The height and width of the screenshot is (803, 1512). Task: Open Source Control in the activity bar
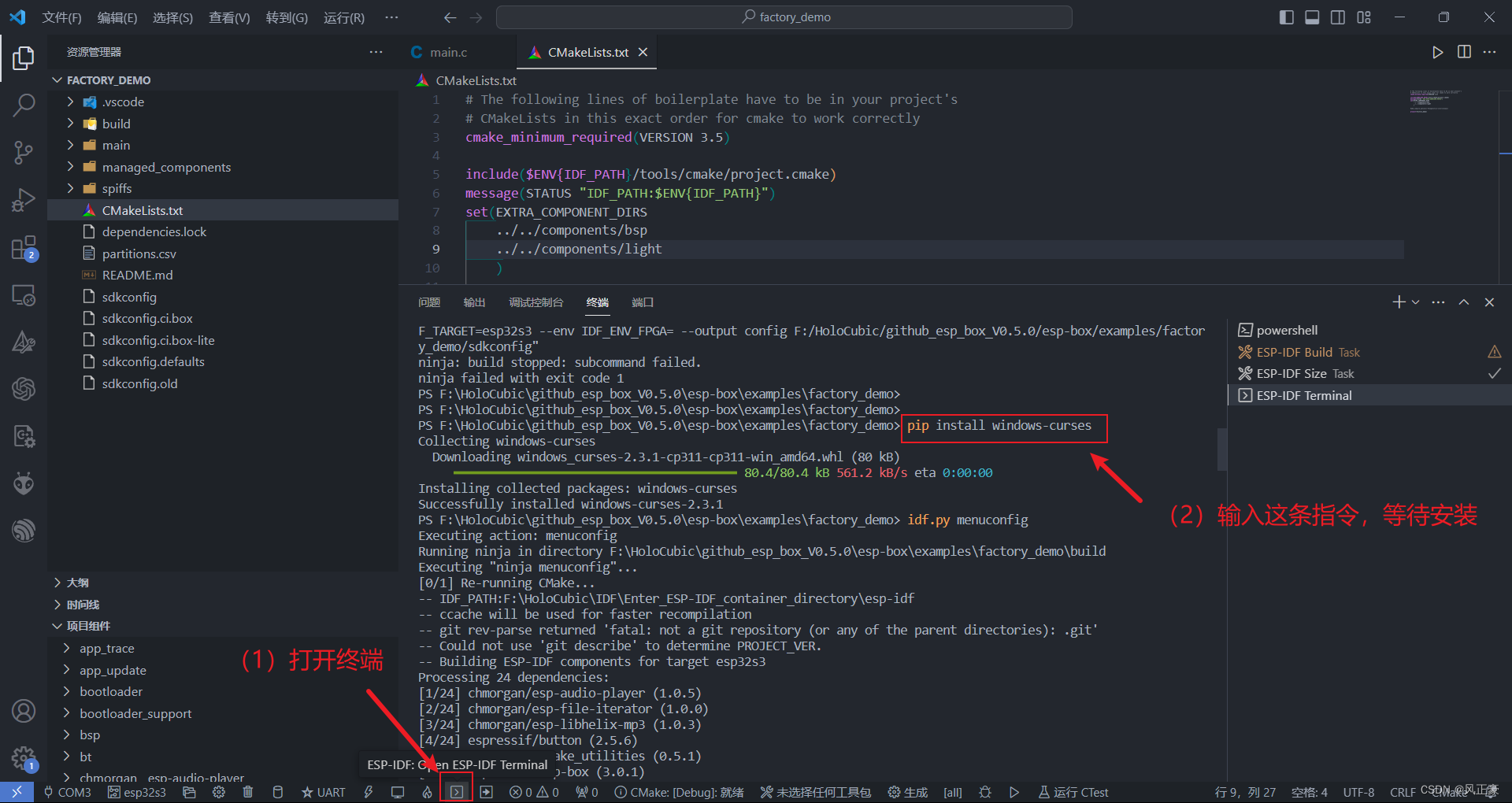click(x=24, y=152)
